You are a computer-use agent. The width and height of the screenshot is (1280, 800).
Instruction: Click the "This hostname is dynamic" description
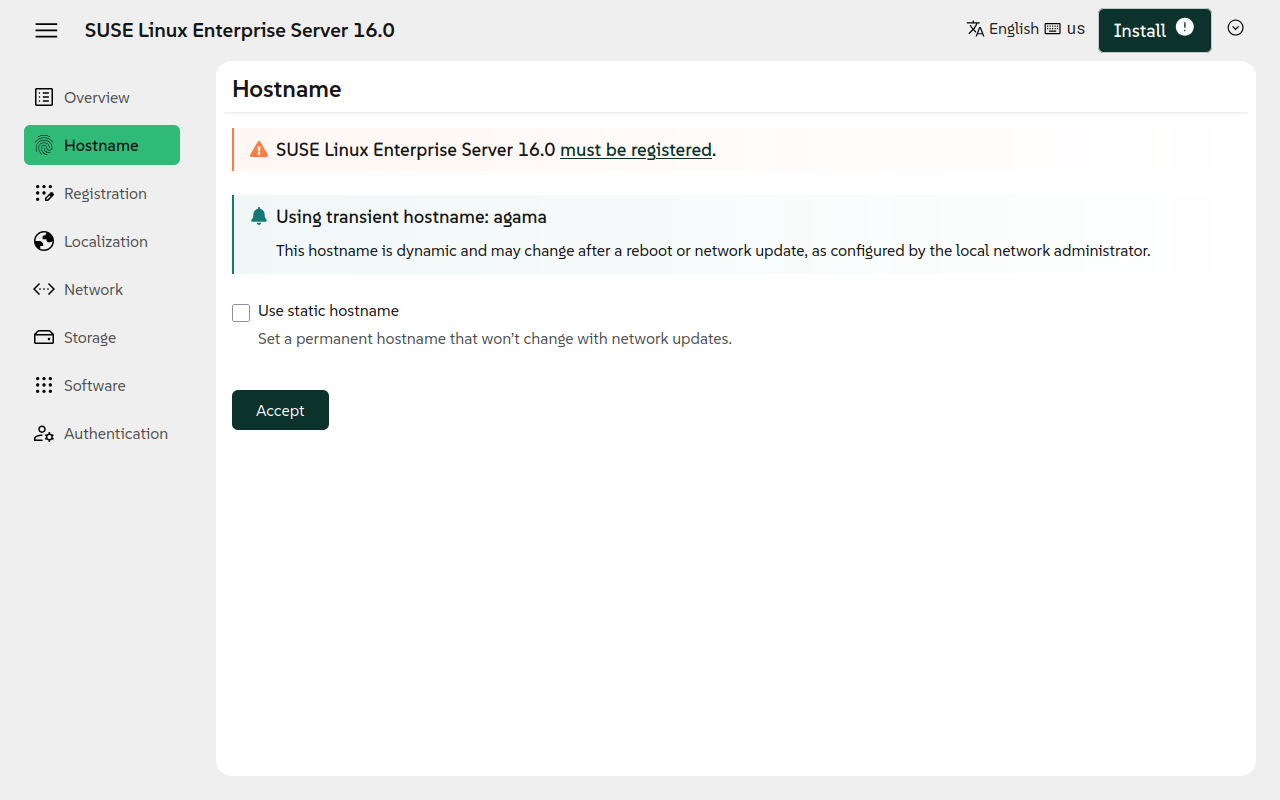pyautogui.click(x=713, y=251)
